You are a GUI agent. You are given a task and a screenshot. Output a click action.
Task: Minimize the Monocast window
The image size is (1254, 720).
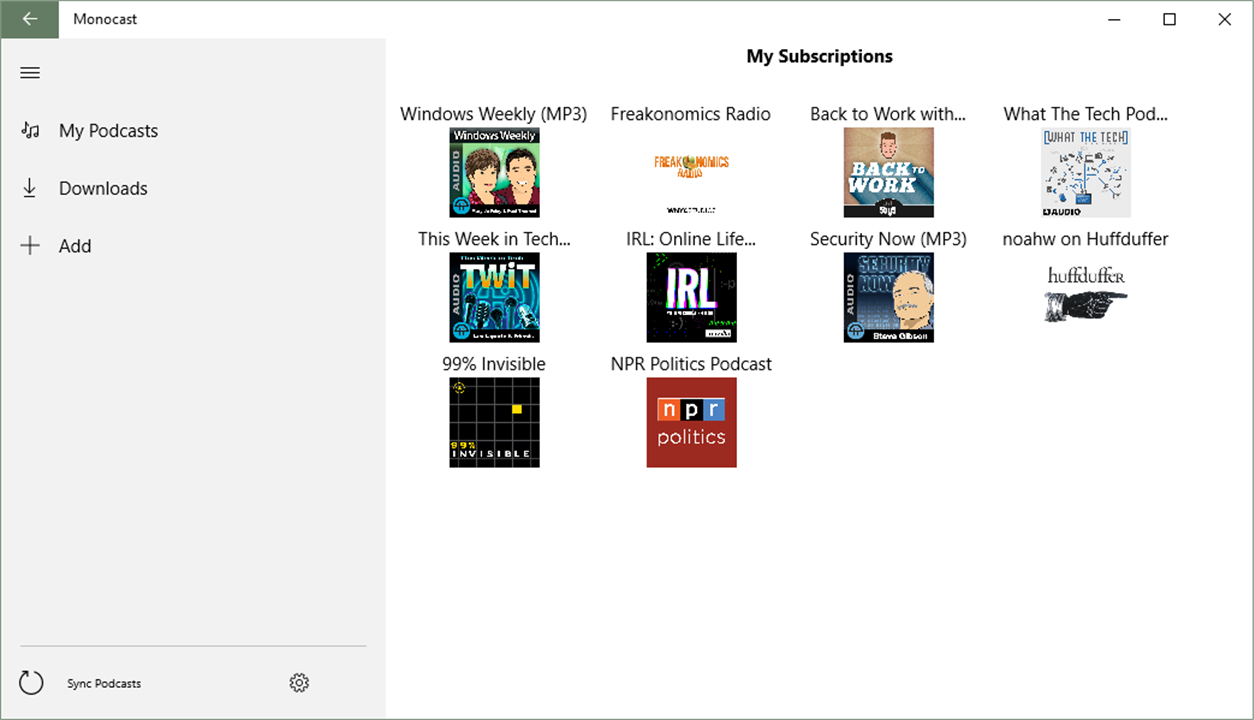click(x=1114, y=19)
